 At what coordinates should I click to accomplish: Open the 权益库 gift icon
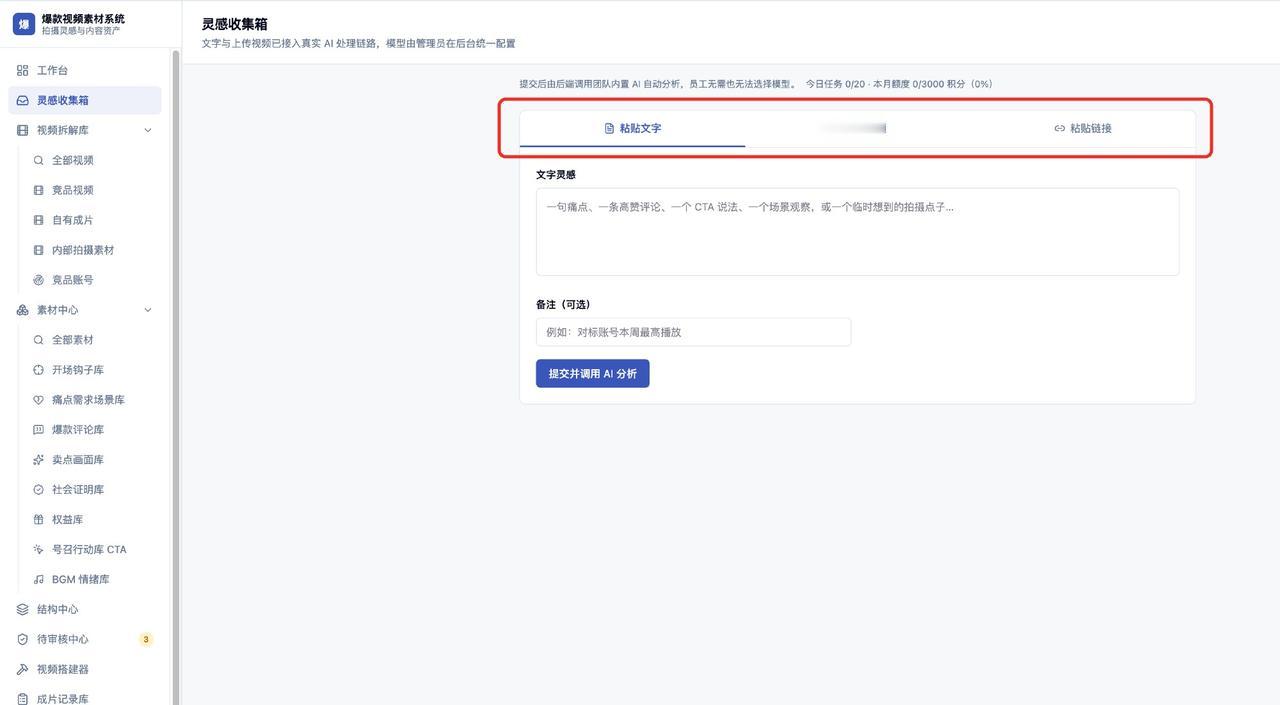coord(38,520)
